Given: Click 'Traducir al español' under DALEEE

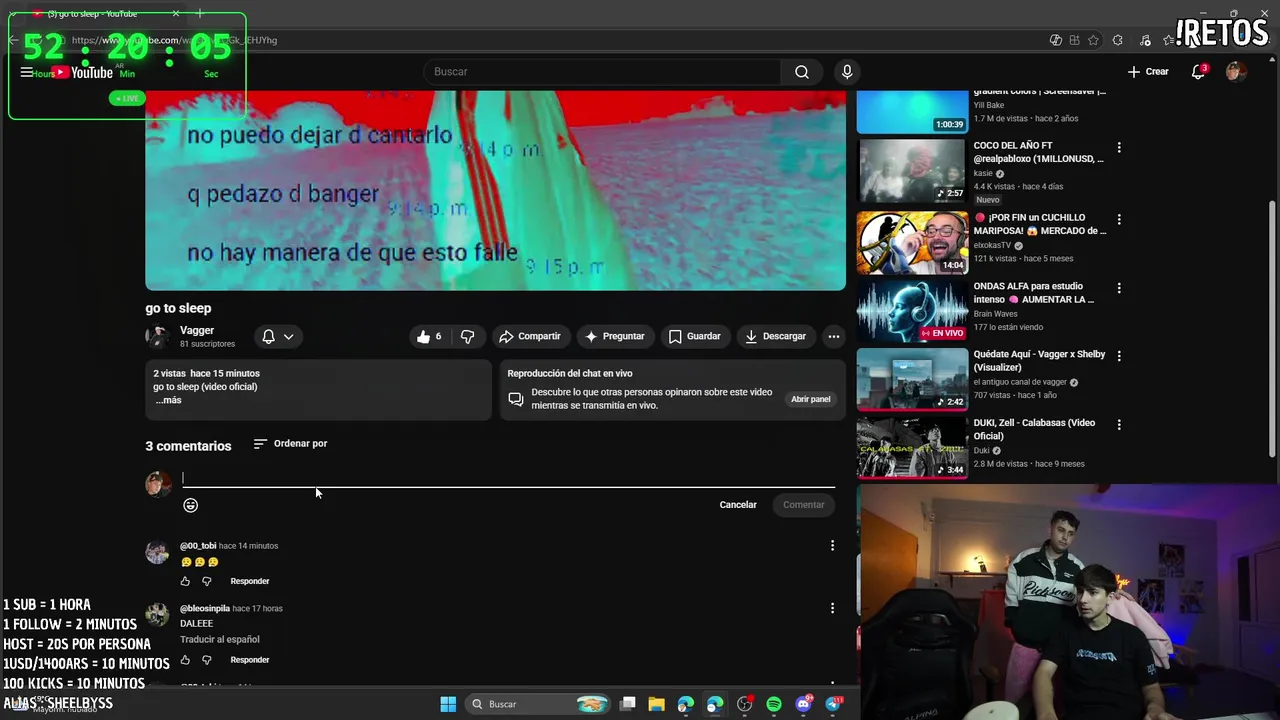Looking at the screenshot, I should click(x=219, y=640).
